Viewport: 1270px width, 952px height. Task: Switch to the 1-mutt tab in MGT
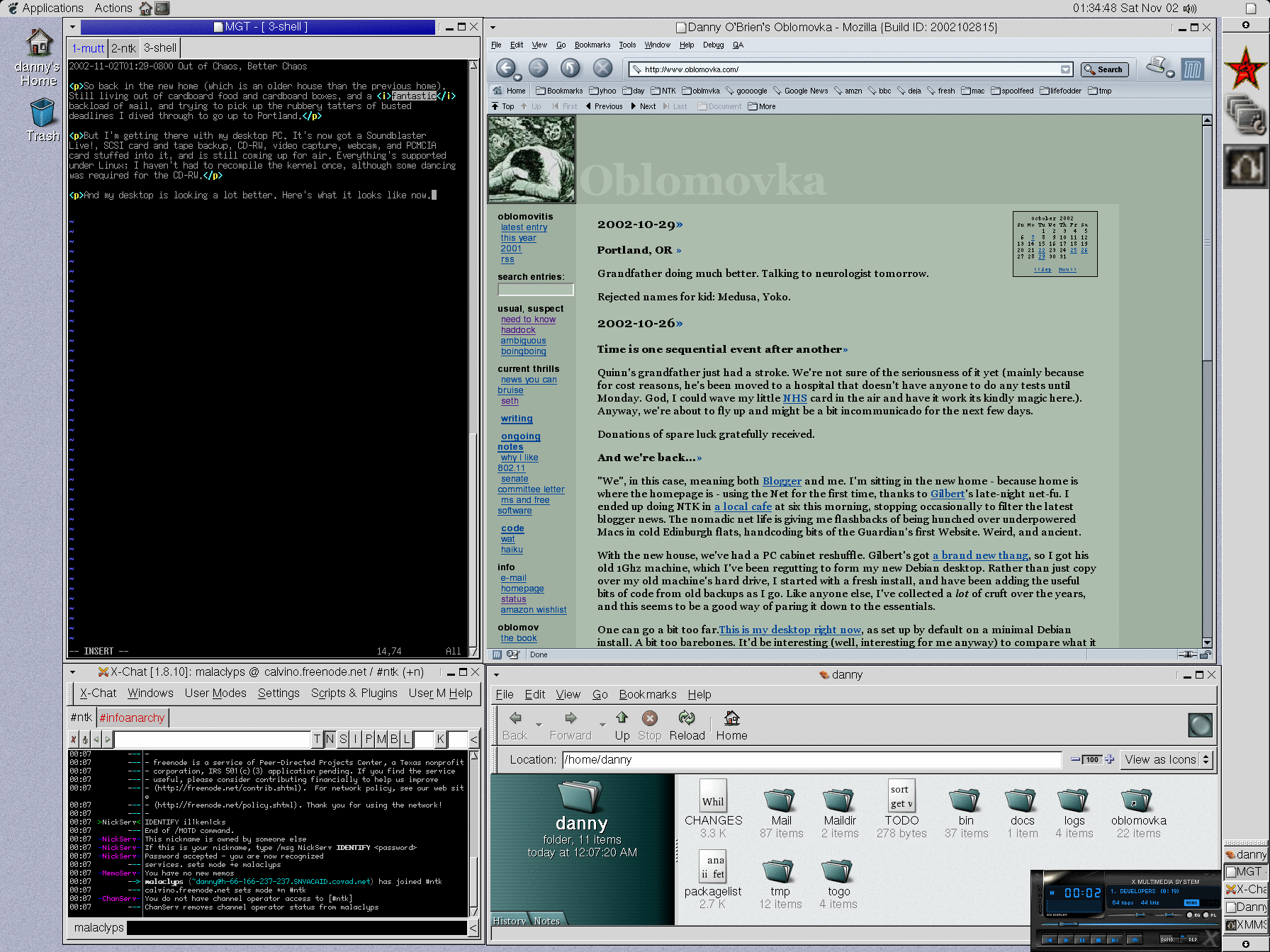(88, 48)
